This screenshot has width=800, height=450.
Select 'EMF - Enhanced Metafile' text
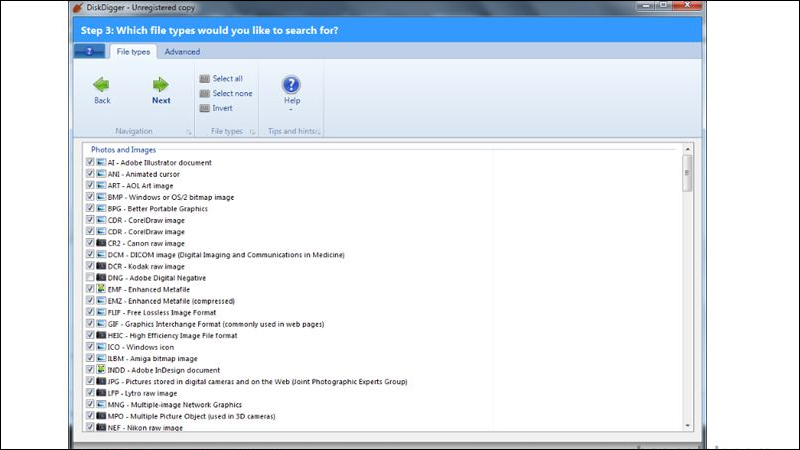click(x=148, y=289)
